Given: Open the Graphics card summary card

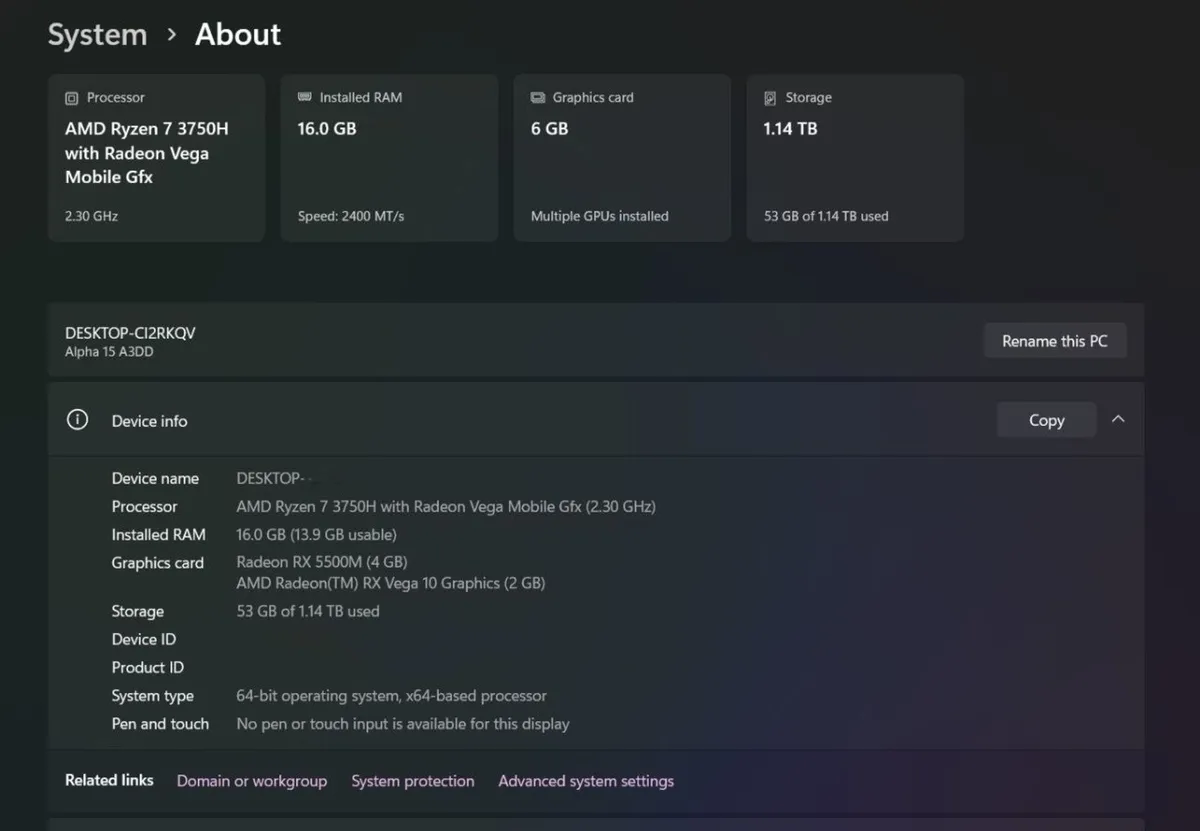Looking at the screenshot, I should (x=622, y=157).
